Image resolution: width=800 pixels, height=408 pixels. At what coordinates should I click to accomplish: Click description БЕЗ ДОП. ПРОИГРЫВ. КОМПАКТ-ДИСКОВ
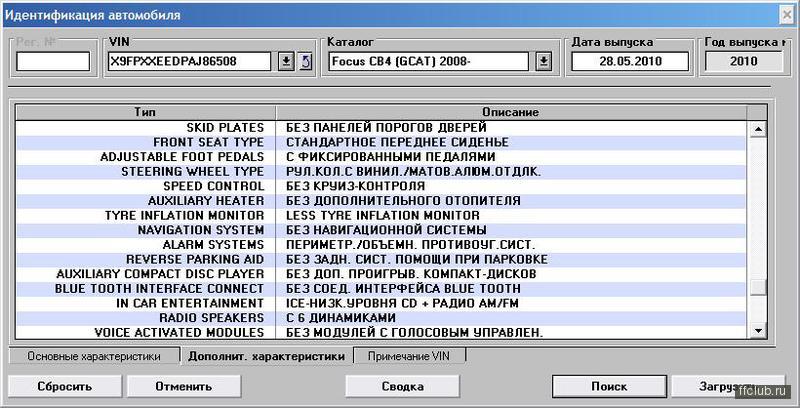pos(411,274)
